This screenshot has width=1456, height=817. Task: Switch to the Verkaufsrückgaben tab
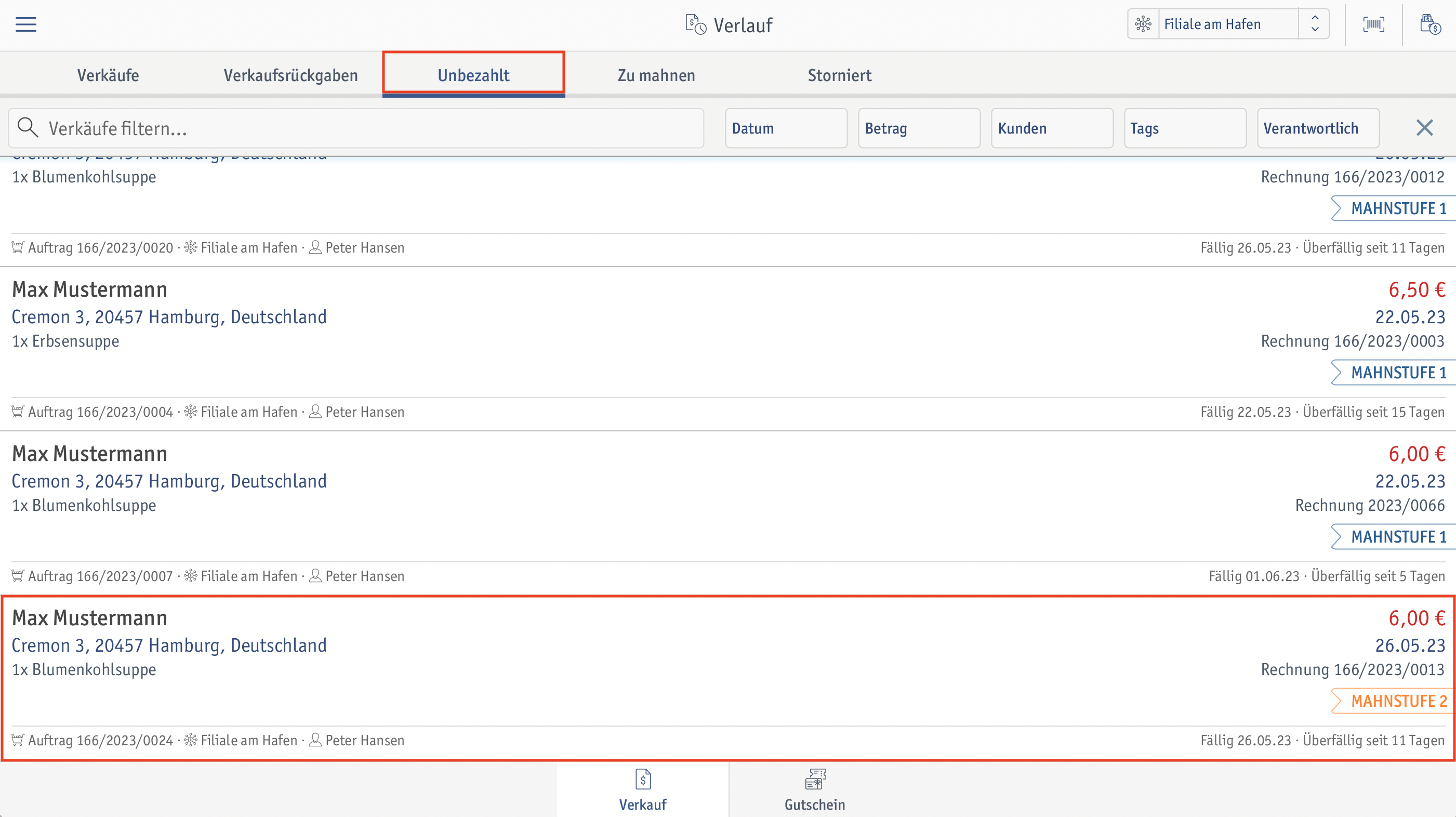[290, 75]
